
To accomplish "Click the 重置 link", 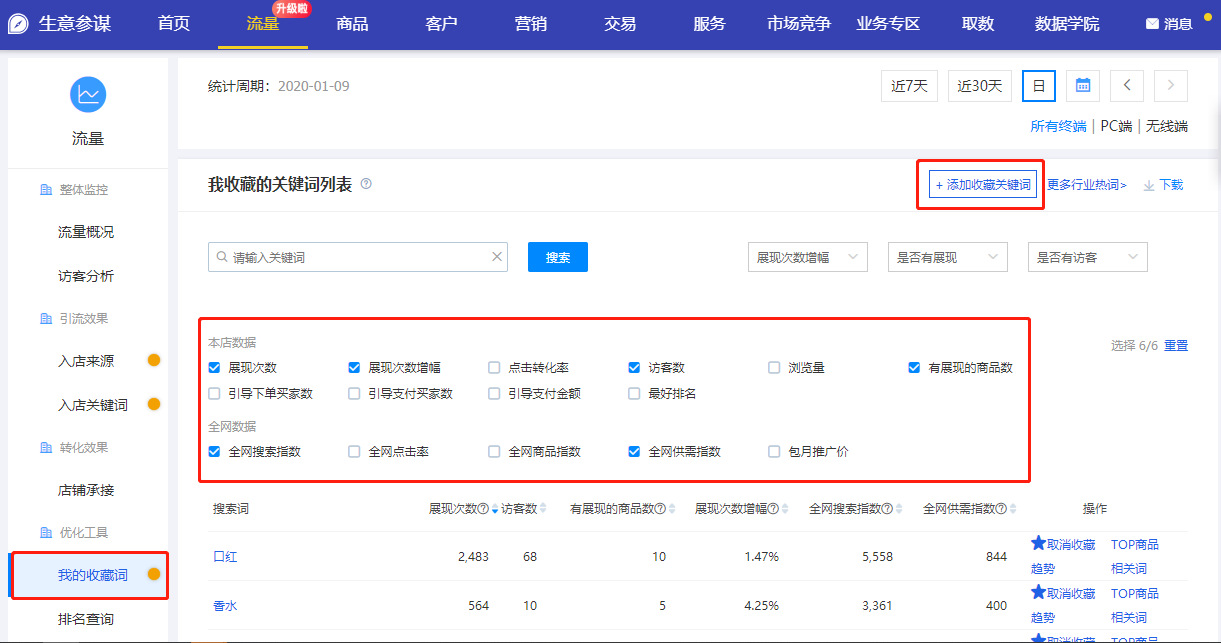I will [1176, 345].
